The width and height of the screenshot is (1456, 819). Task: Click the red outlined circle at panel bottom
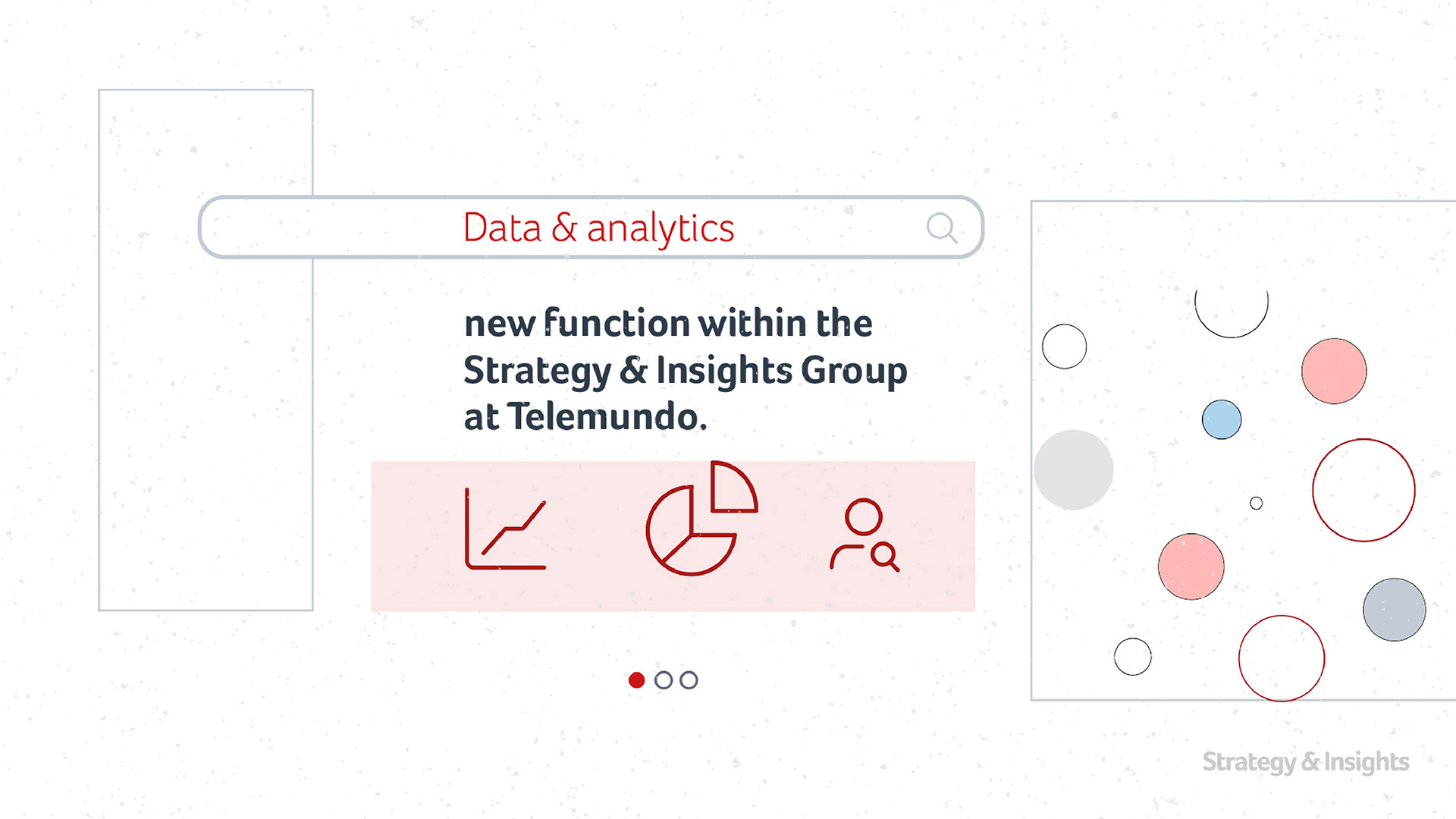tap(1282, 658)
